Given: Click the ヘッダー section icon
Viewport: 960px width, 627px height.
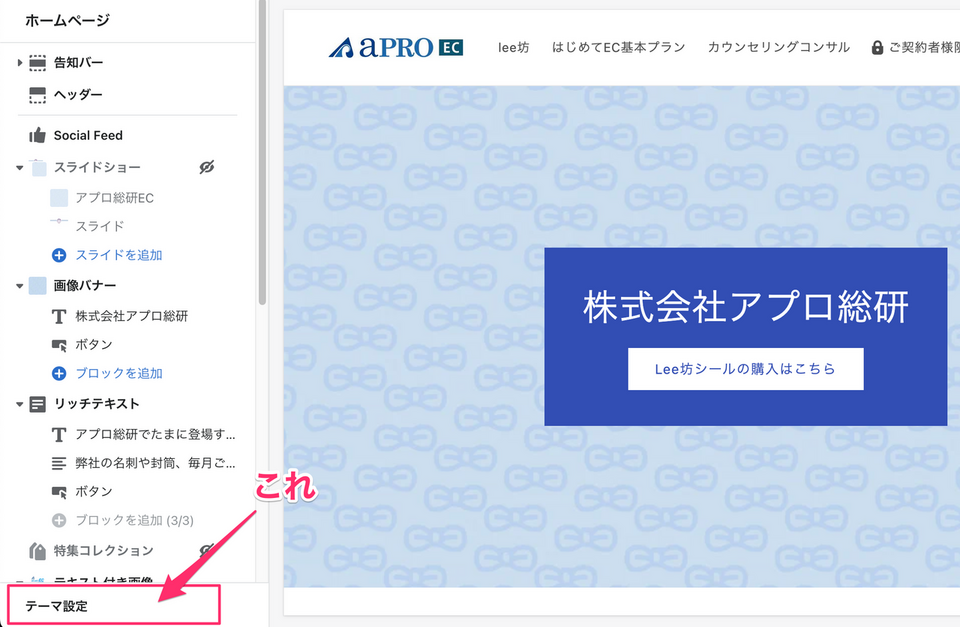Looking at the screenshot, I should pyautogui.click(x=37, y=95).
